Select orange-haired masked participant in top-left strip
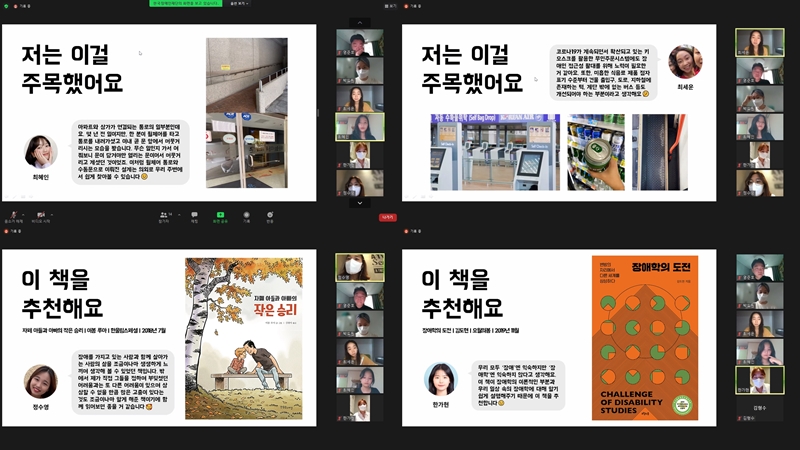800x450 pixels. click(x=360, y=155)
